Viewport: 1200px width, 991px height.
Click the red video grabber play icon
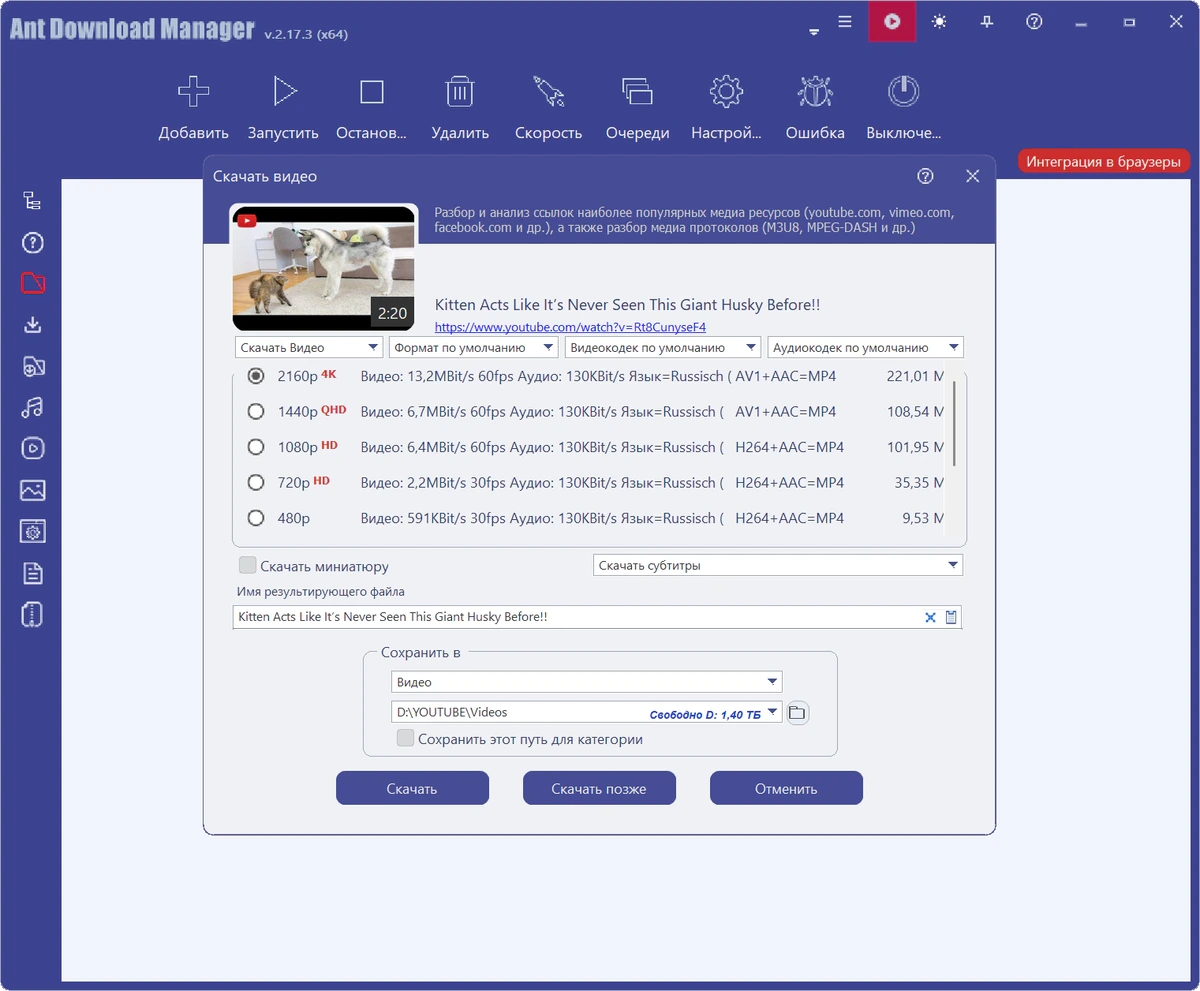(892, 21)
